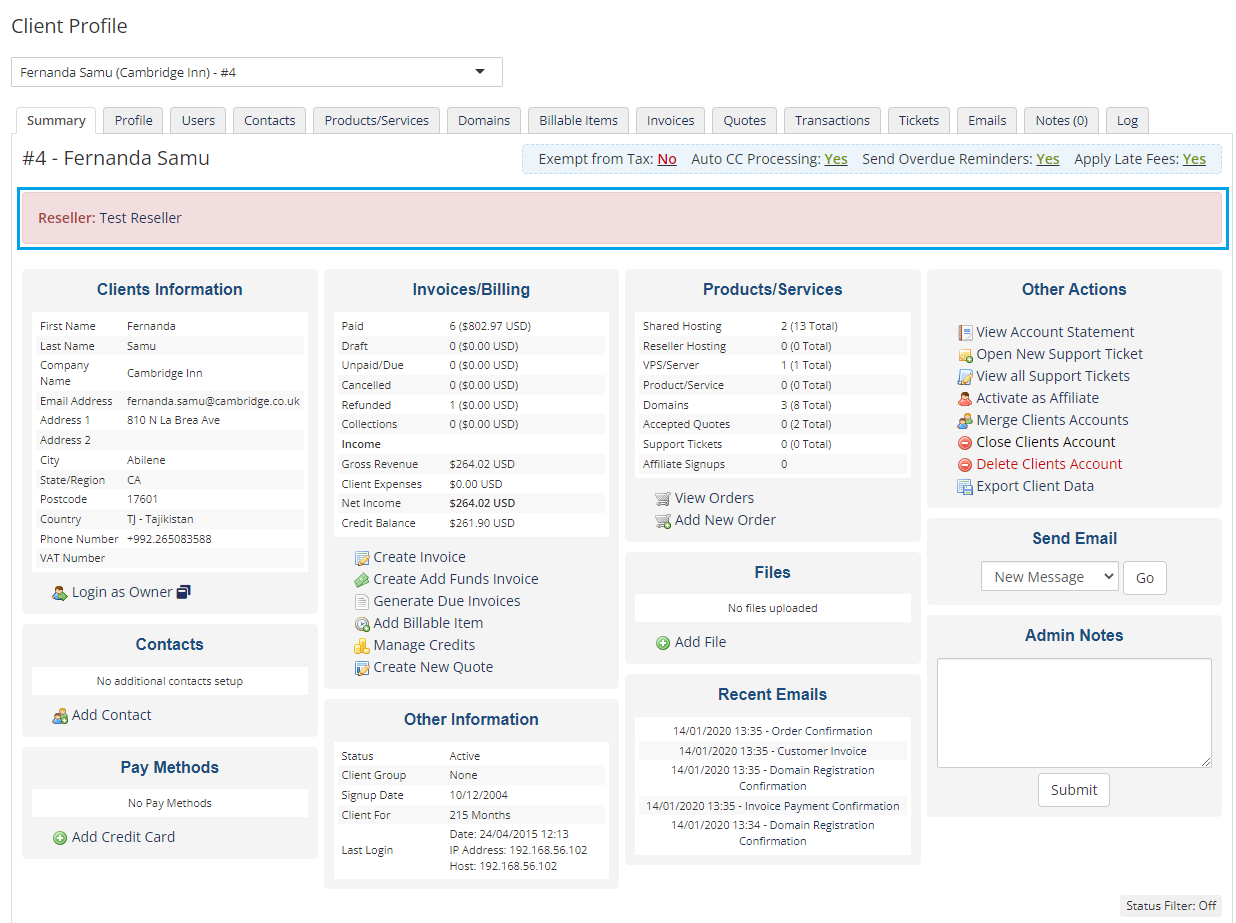Image resolution: width=1236 pixels, height=923 pixels.
Task: Click the Status Filter: Off button
Action: pos(1171,906)
